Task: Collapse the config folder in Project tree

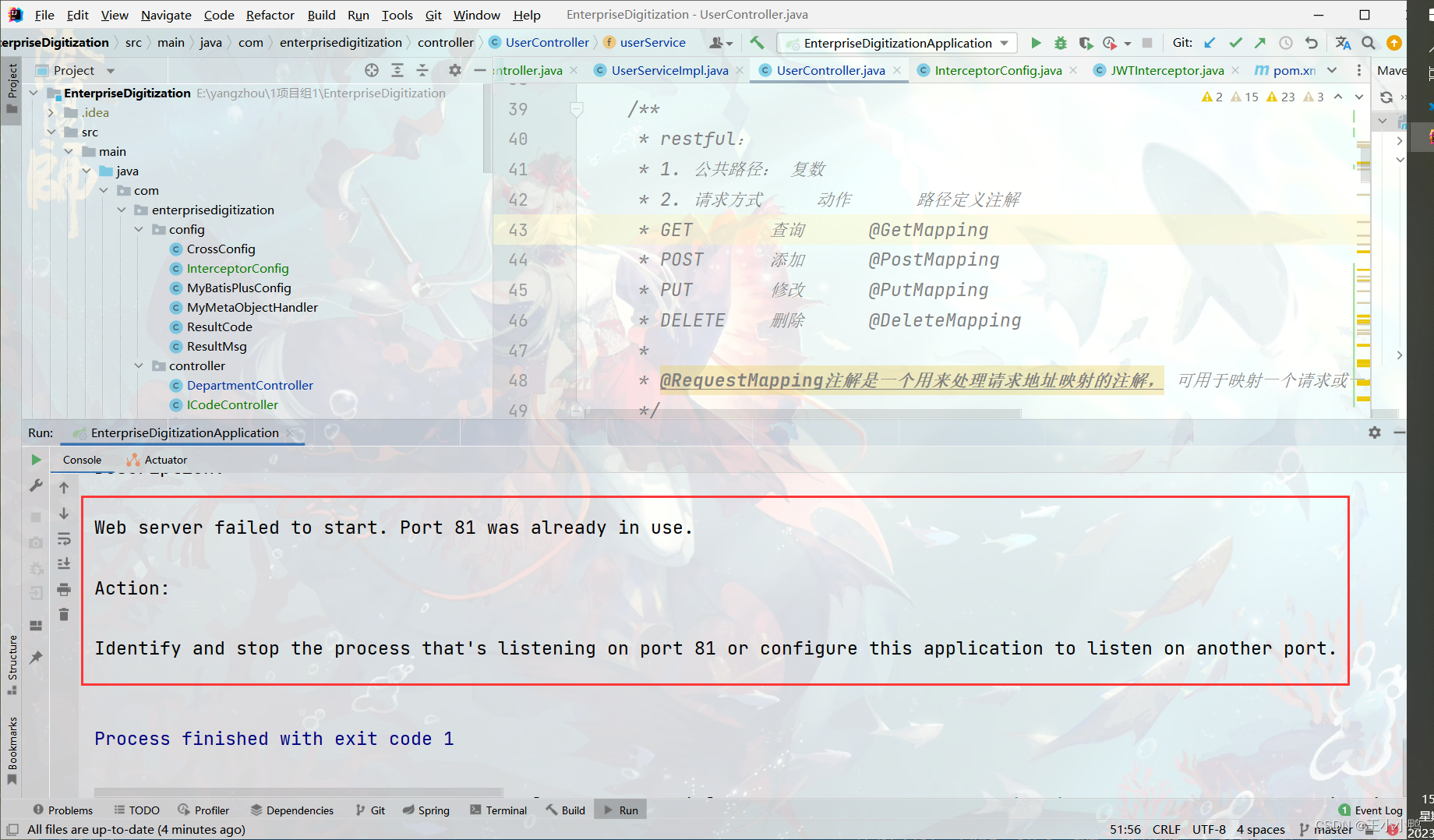Action: click(x=139, y=229)
